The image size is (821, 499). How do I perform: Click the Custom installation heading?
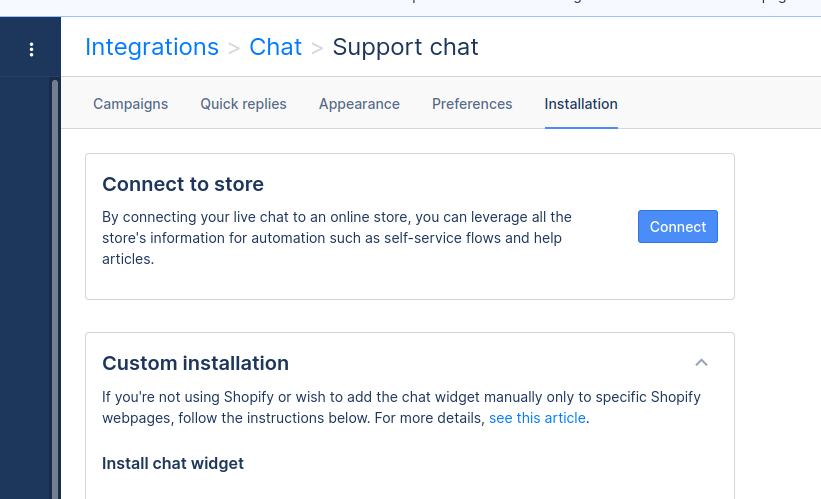195,363
